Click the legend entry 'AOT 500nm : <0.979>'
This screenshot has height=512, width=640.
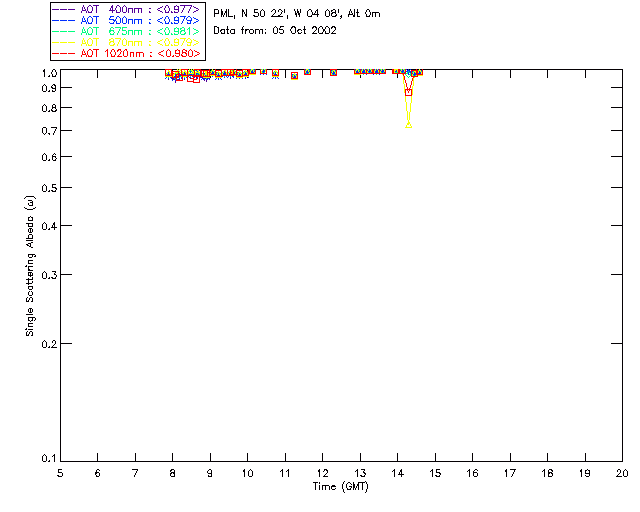click(126, 20)
